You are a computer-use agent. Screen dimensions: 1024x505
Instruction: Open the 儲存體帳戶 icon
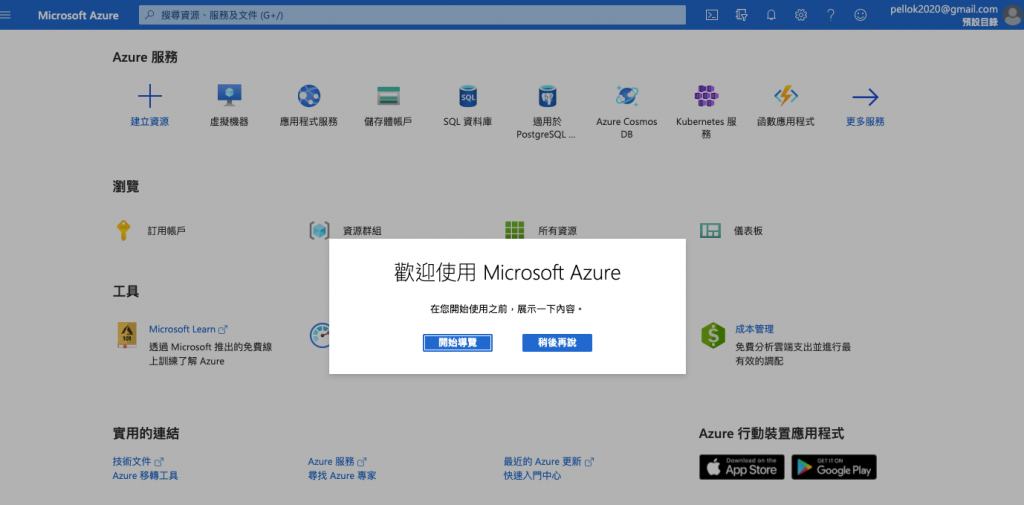pyautogui.click(x=389, y=96)
